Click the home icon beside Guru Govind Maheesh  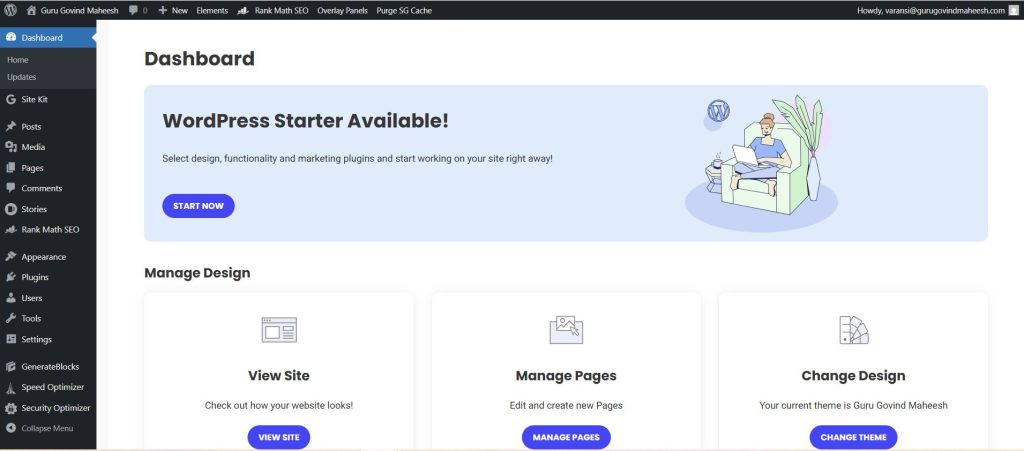click(x=31, y=10)
